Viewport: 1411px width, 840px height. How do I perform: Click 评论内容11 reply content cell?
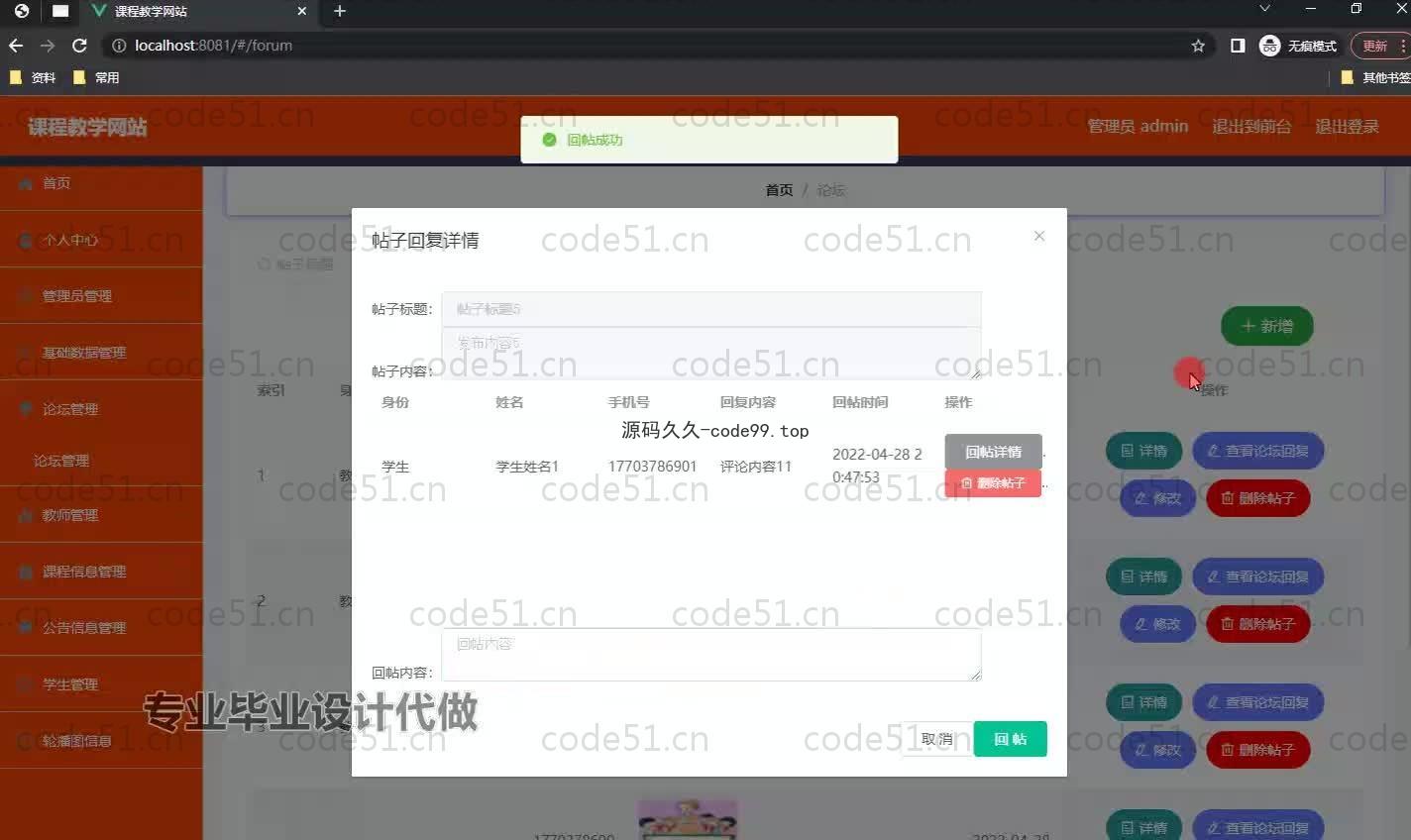click(x=756, y=467)
